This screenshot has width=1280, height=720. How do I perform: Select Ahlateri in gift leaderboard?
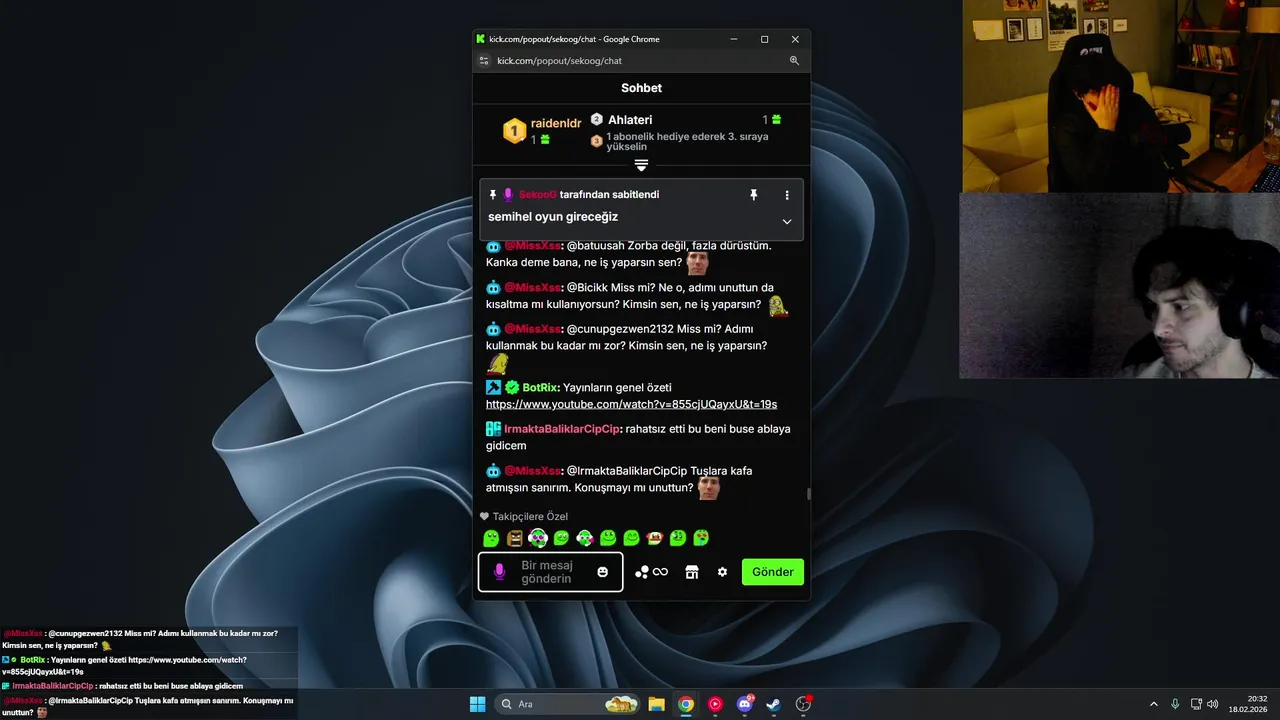coord(630,120)
